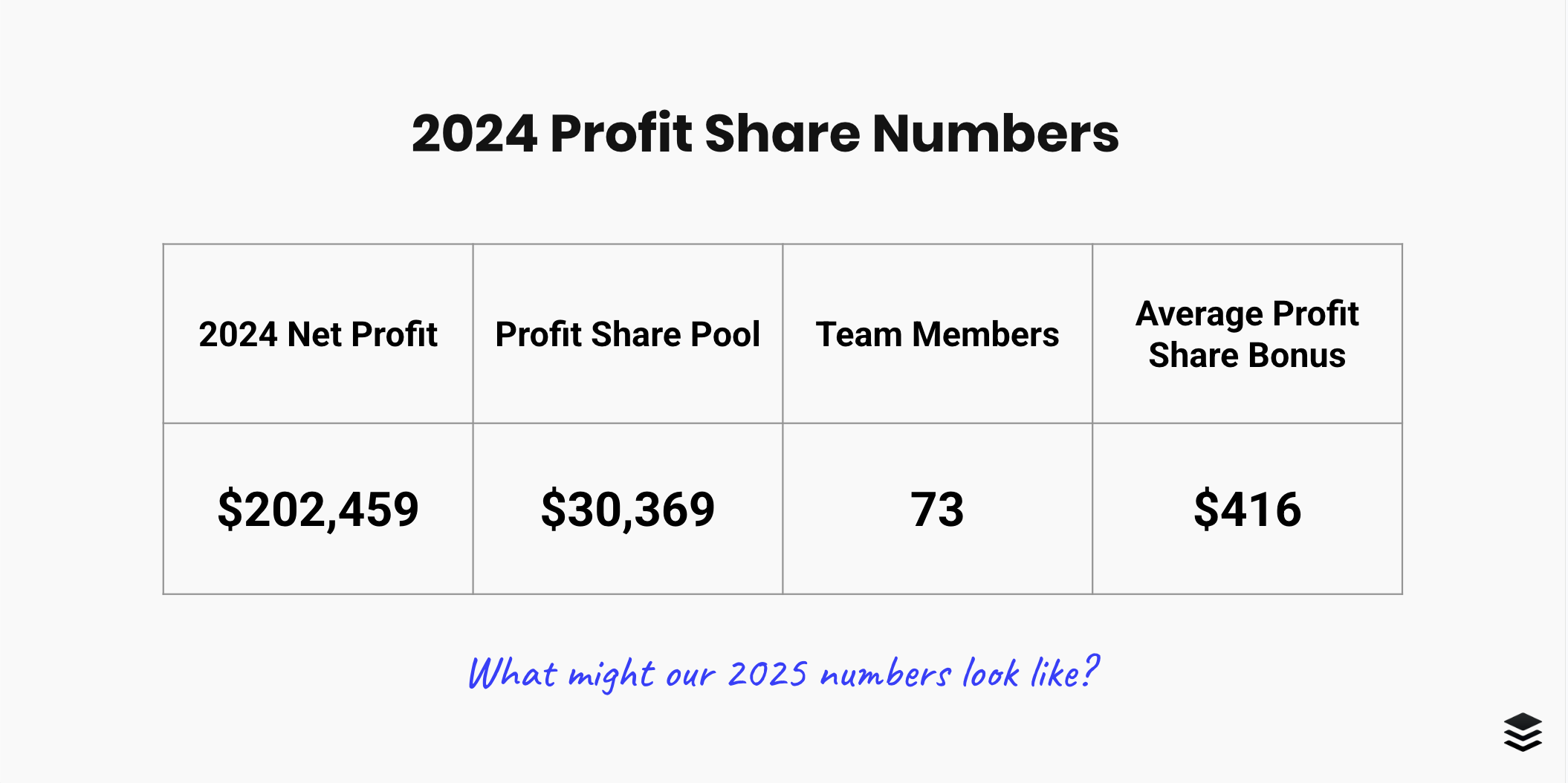
Task: Select the team members count 73
Action: point(937,510)
